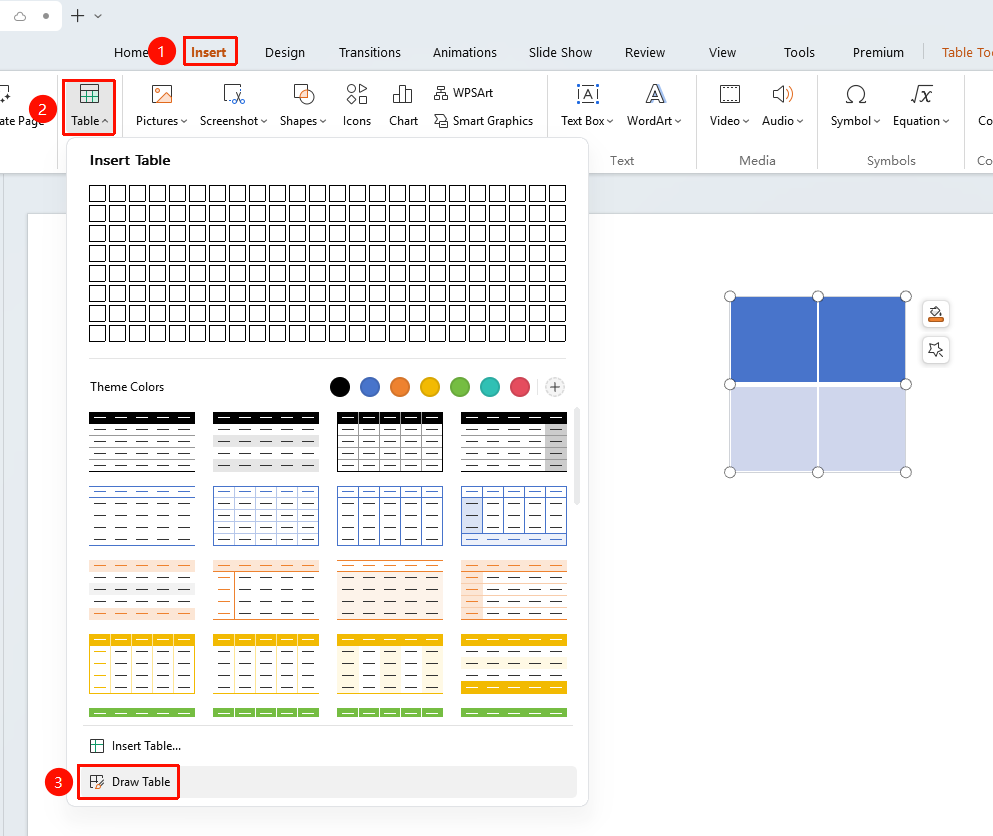The image size is (993, 836).
Task: Insert a Text Box
Action: (587, 105)
